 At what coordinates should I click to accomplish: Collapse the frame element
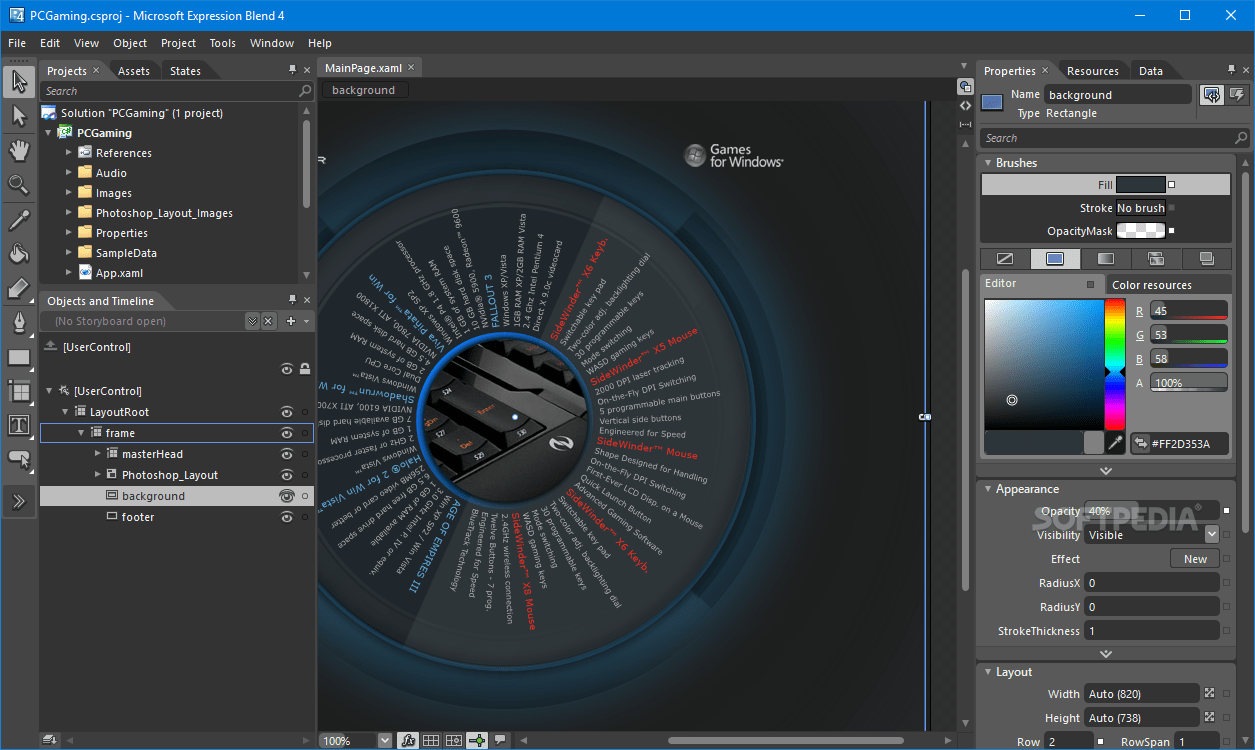tap(81, 433)
